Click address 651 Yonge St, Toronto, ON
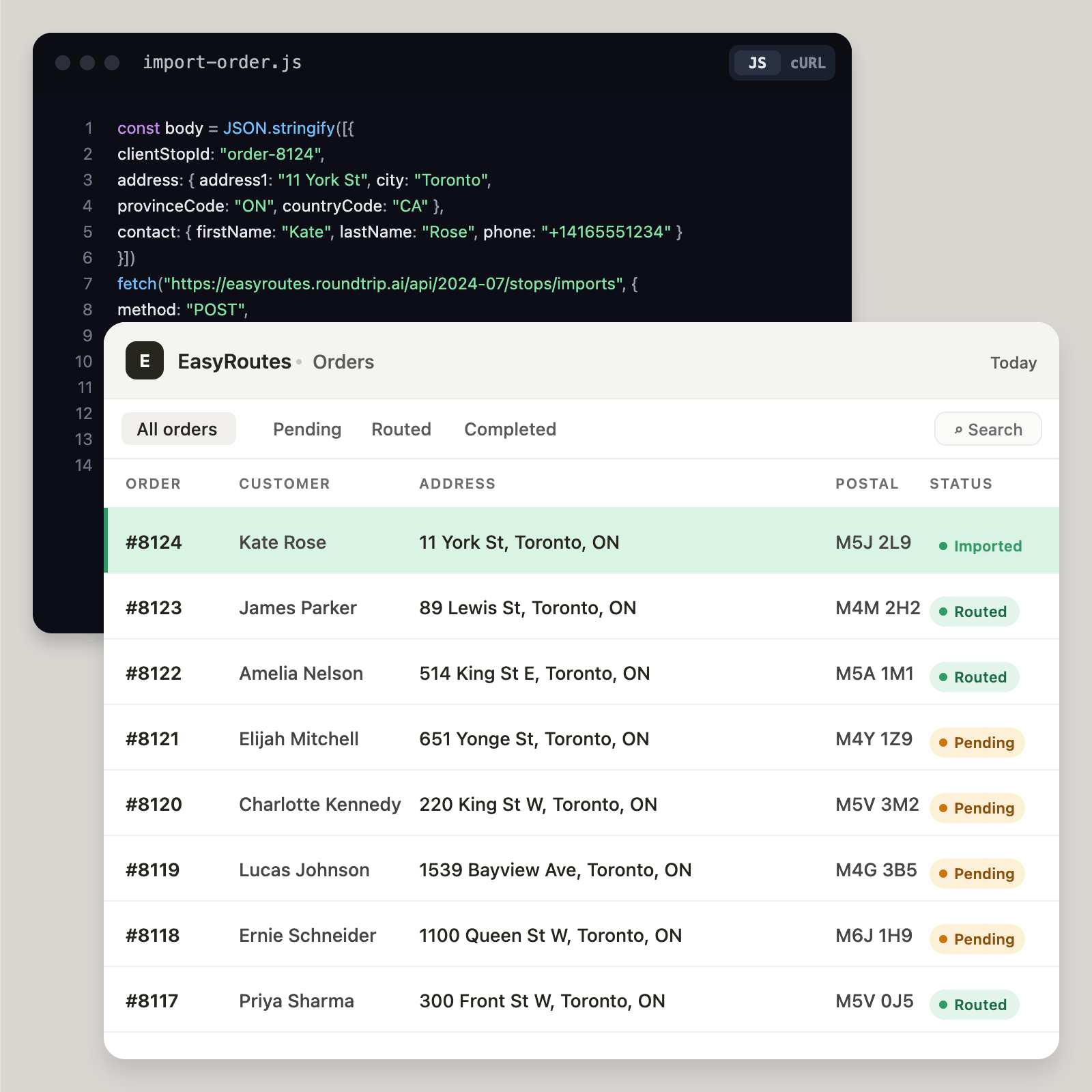 534,739
